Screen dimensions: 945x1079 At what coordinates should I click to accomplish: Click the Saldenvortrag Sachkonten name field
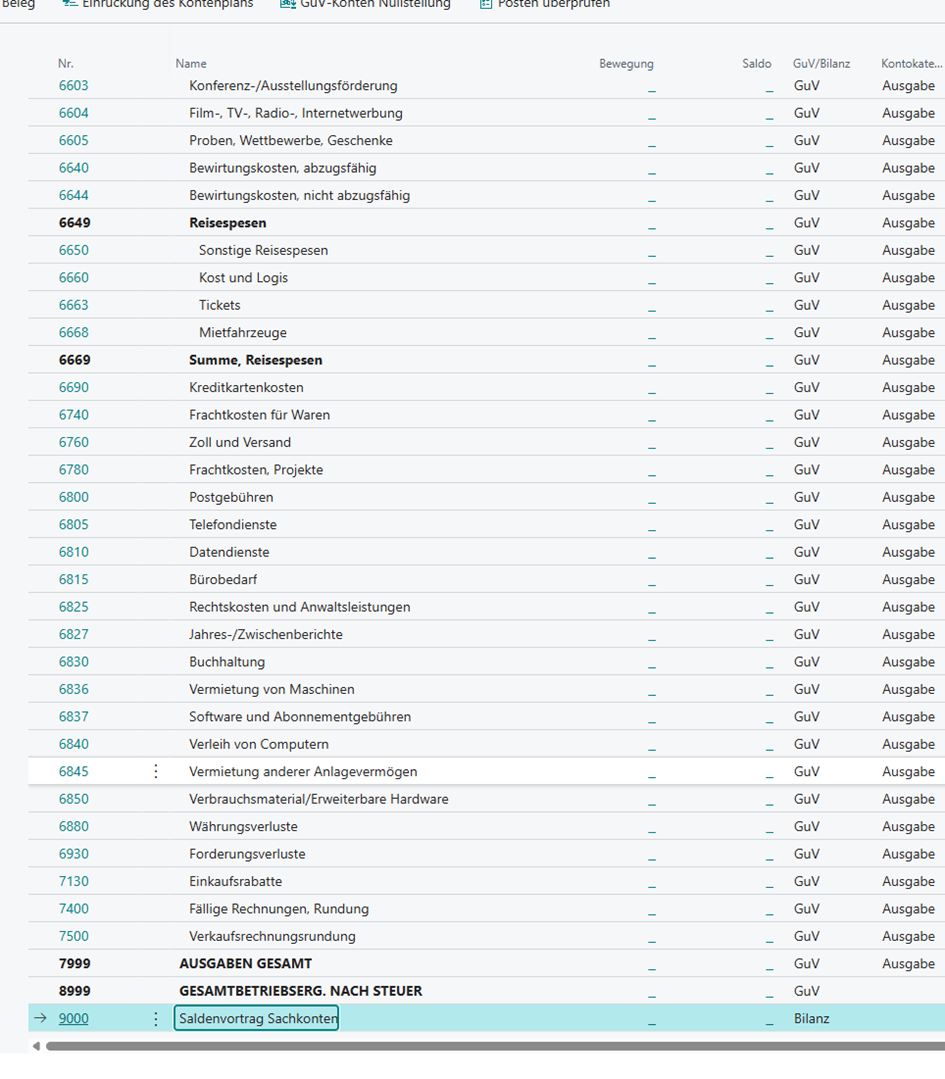click(256, 1018)
